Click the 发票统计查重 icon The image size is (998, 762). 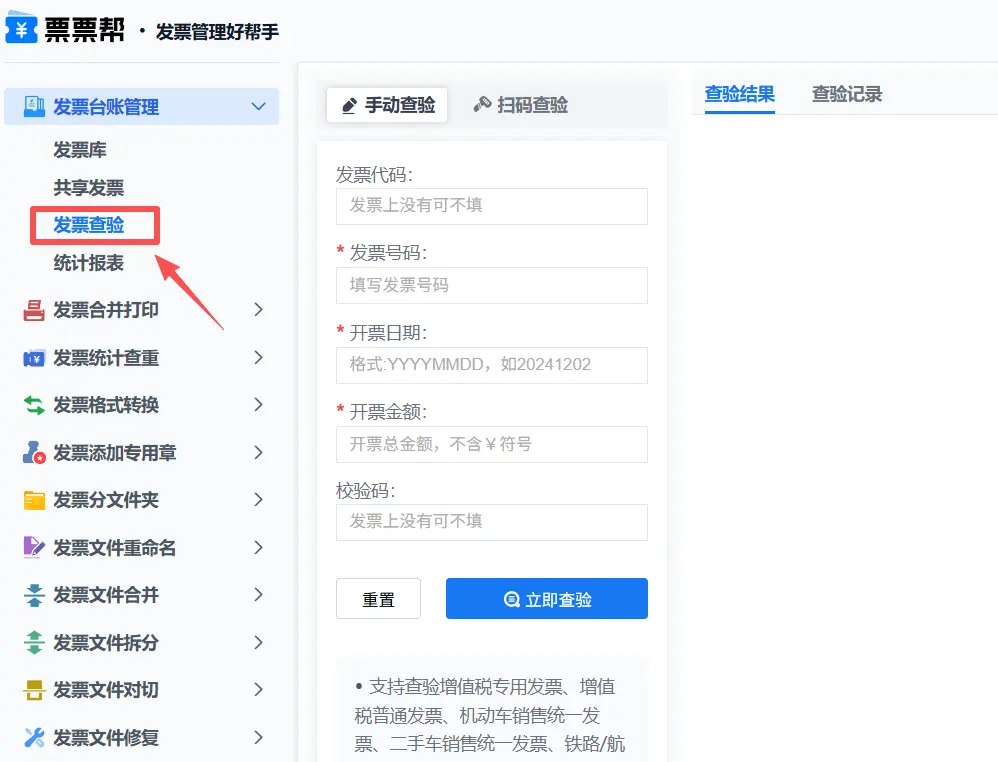[x=34, y=358]
